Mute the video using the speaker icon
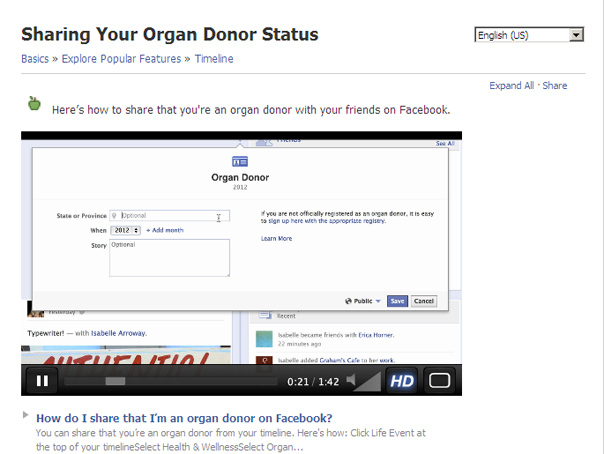This screenshot has height=454, width=604. pos(351,380)
